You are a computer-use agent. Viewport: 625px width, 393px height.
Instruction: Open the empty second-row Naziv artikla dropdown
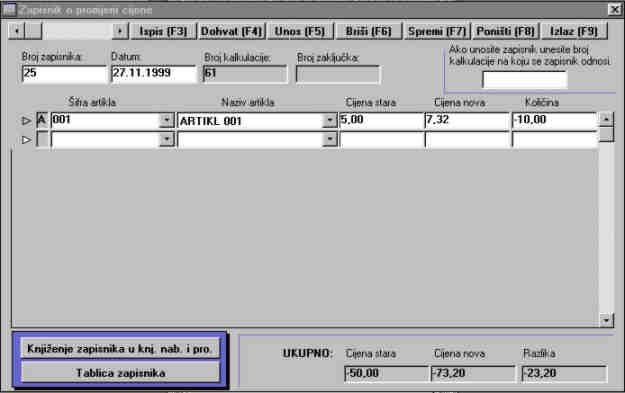coord(330,139)
